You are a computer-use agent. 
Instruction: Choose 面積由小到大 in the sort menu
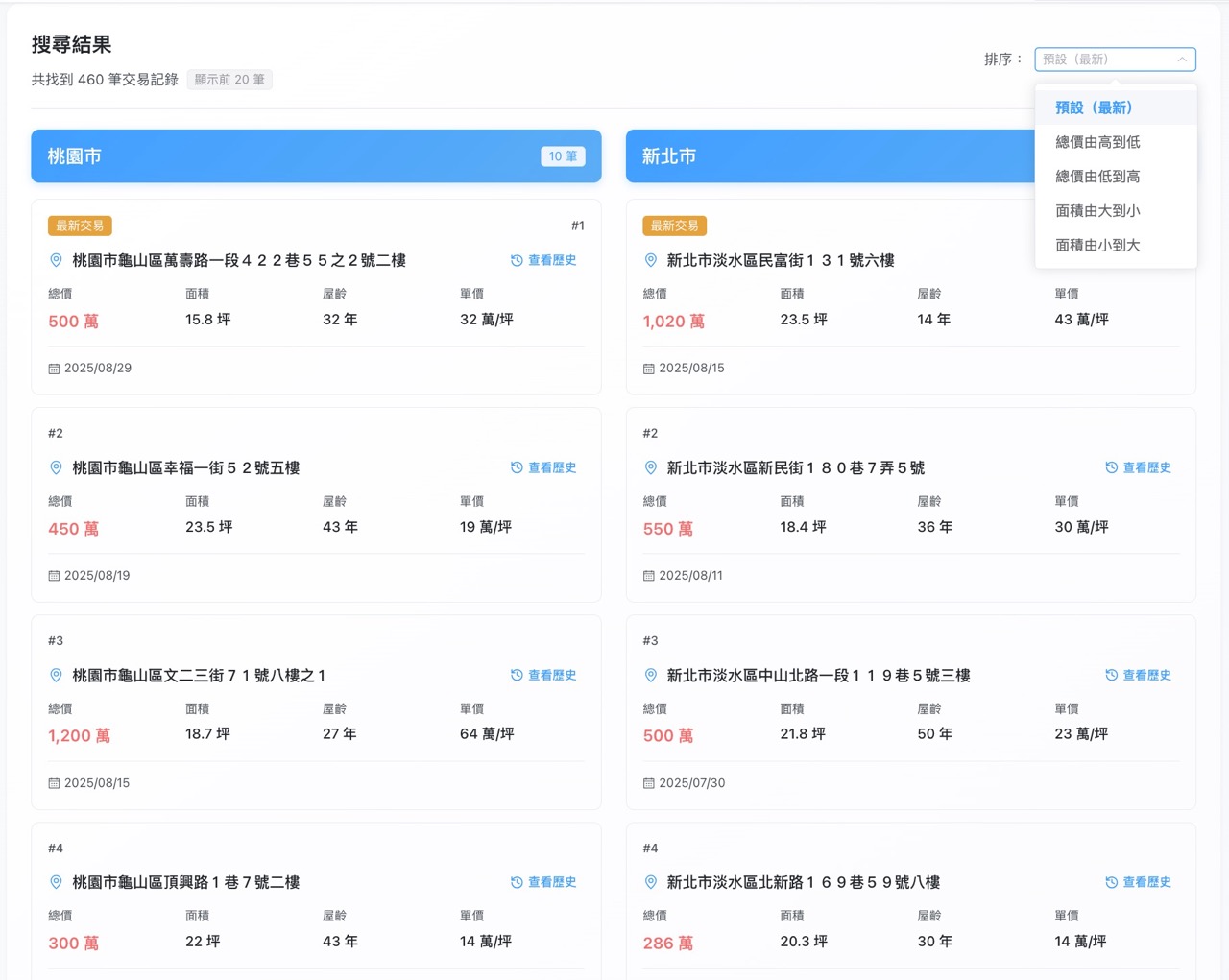coord(1096,245)
